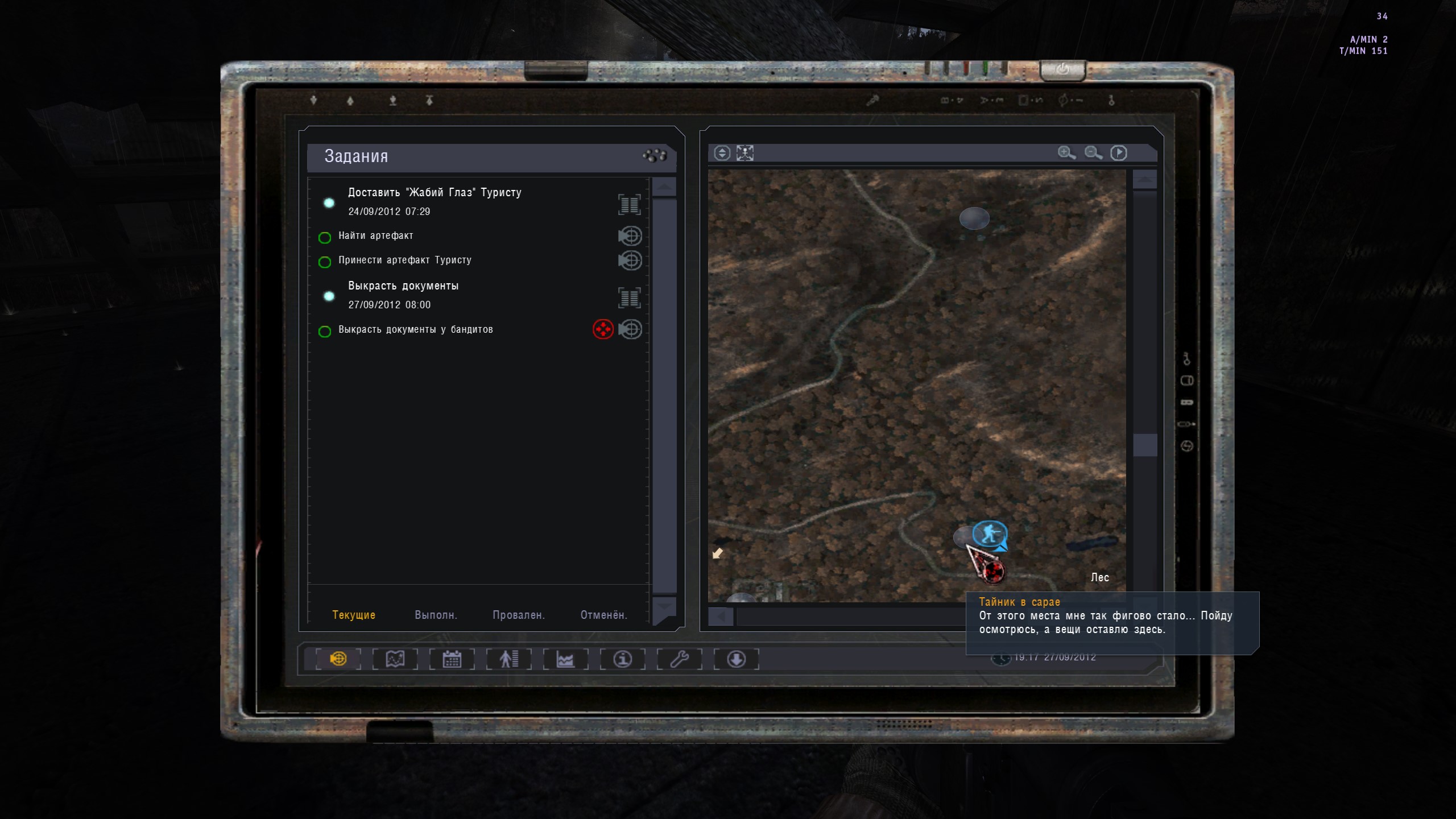The image size is (1456, 819).
Task: Switch to the 'Провален.' tab
Action: click(519, 615)
